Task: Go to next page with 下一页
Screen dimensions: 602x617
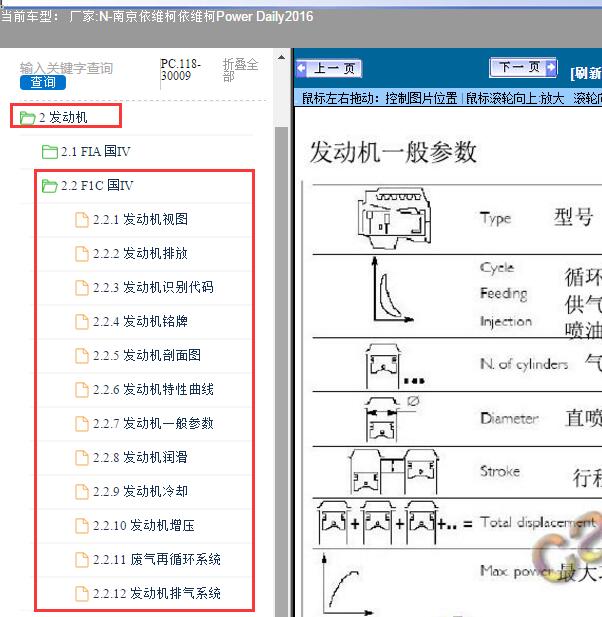Action: [x=523, y=67]
